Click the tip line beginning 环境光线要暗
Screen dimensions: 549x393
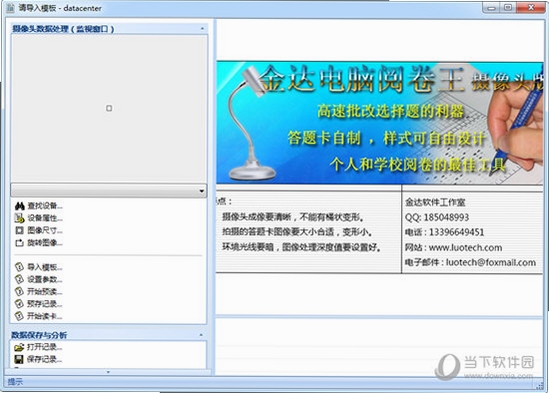[x=302, y=247]
